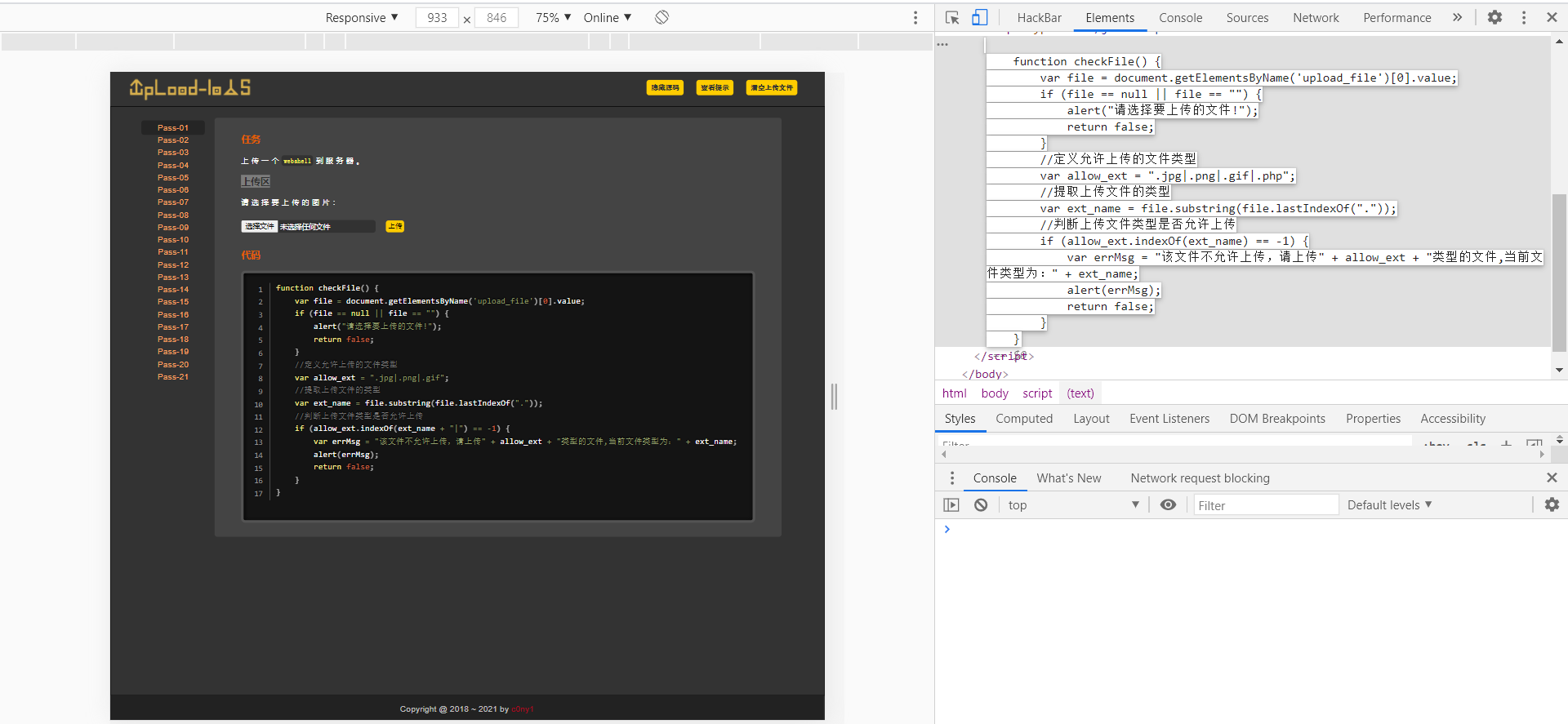Toggle the device toolbar icon
This screenshot has height=724, width=1568.
[979, 17]
